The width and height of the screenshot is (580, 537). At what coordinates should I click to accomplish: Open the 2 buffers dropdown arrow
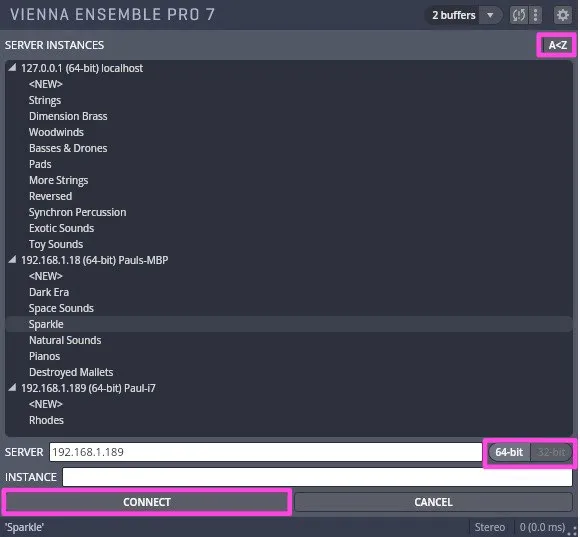point(490,15)
